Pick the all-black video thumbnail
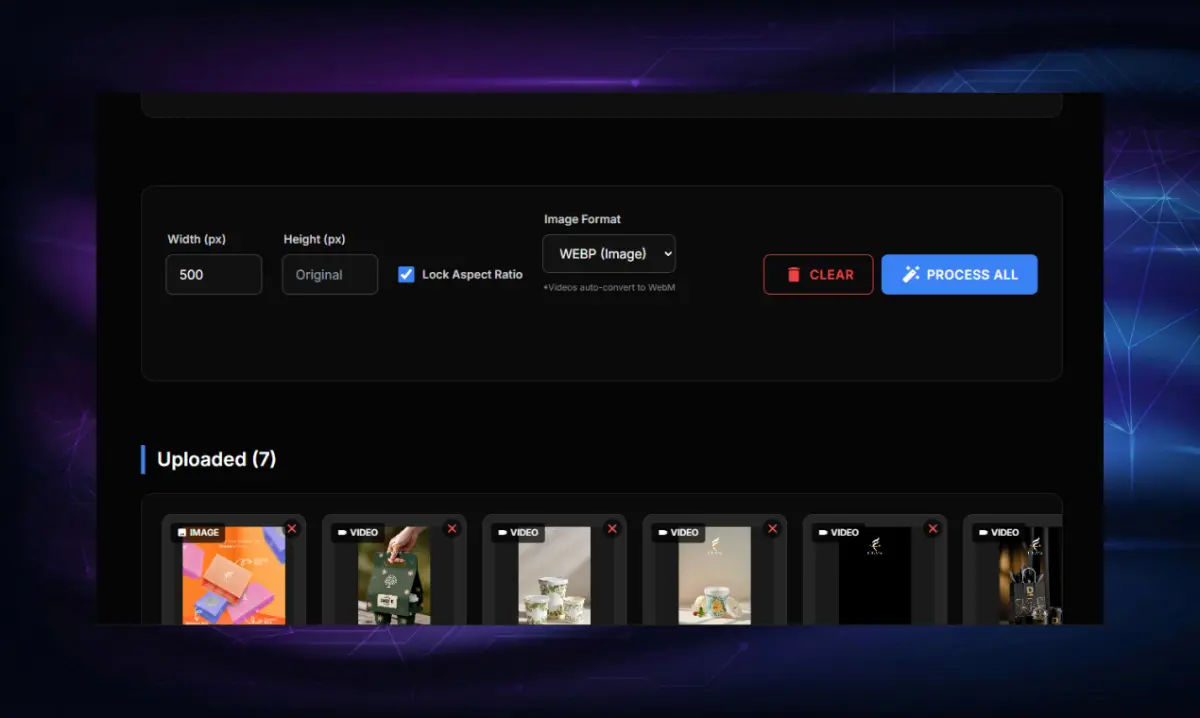 (x=874, y=580)
